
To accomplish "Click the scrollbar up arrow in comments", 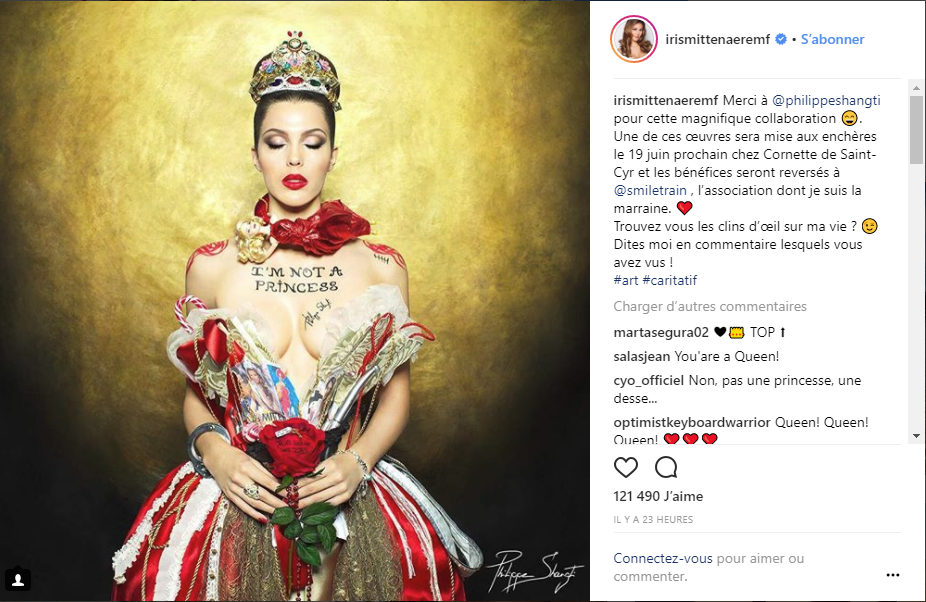I will pyautogui.click(x=916, y=87).
